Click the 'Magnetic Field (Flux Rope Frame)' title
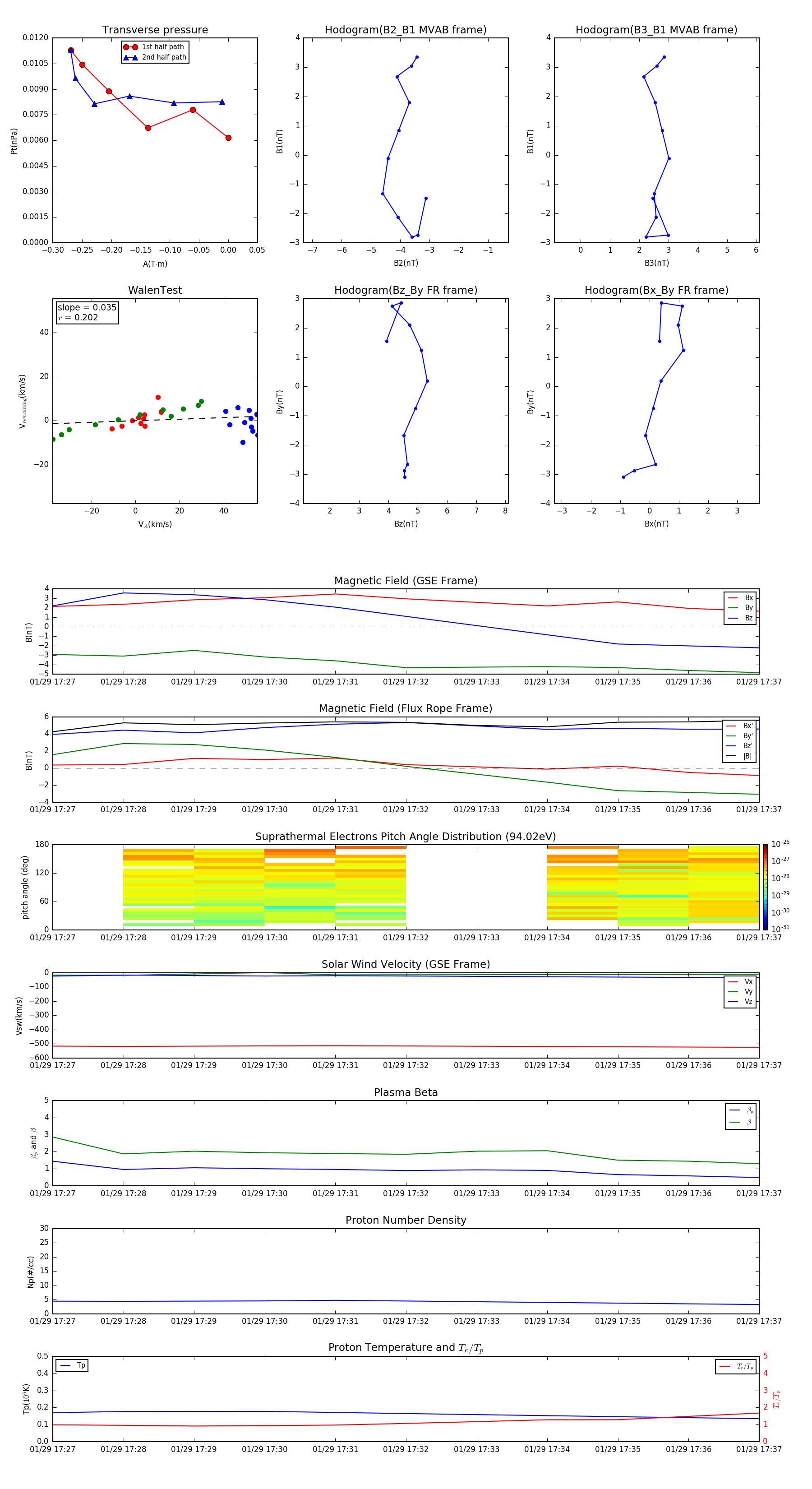 (x=406, y=709)
